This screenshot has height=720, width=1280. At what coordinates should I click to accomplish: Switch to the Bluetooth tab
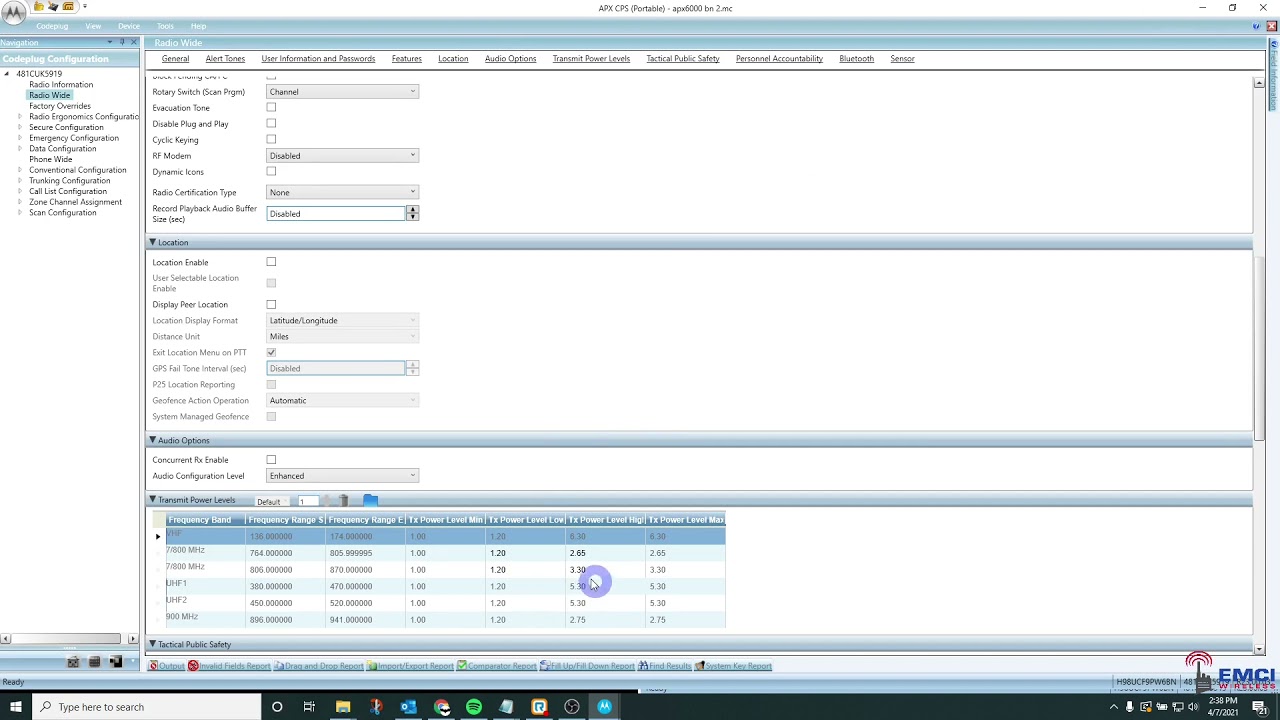coord(856,59)
